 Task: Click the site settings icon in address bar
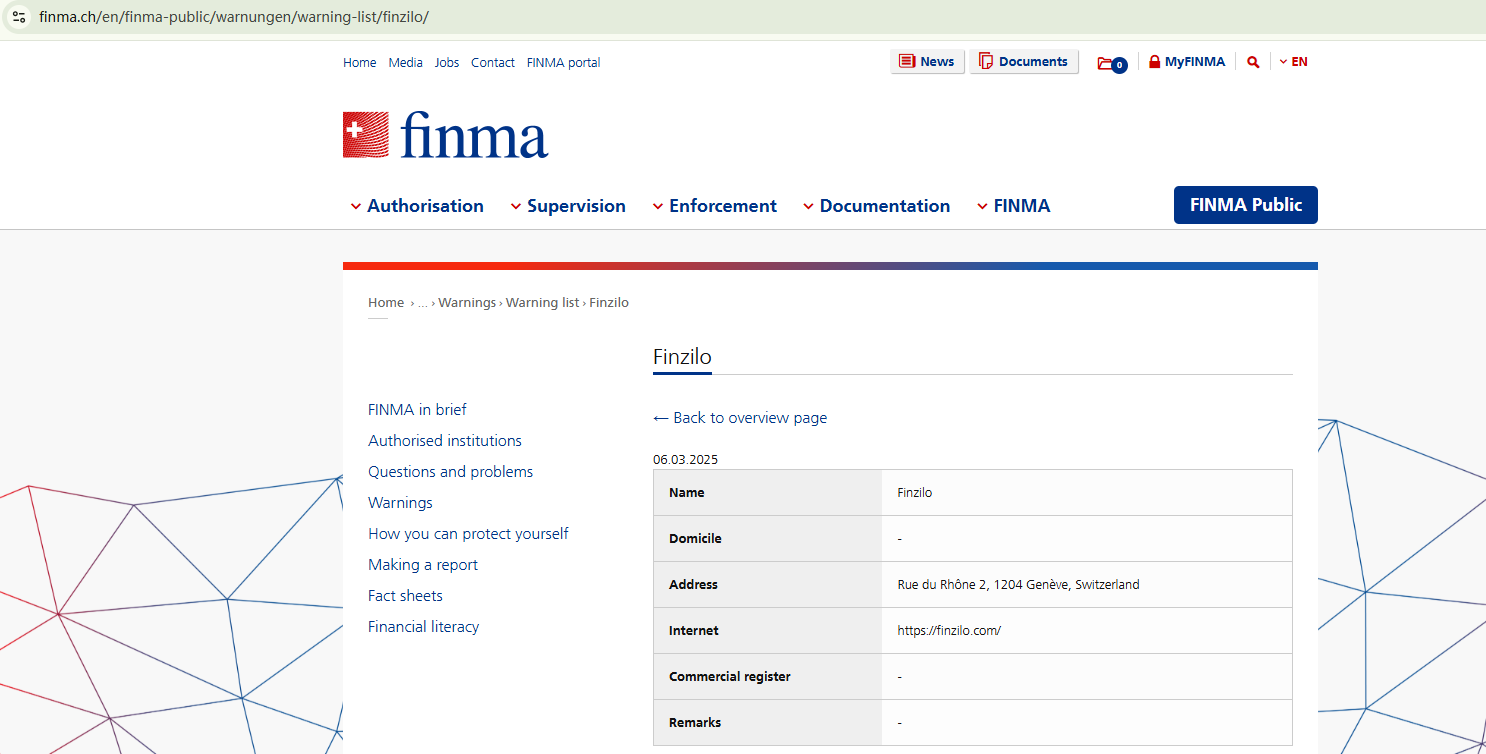tap(19, 17)
